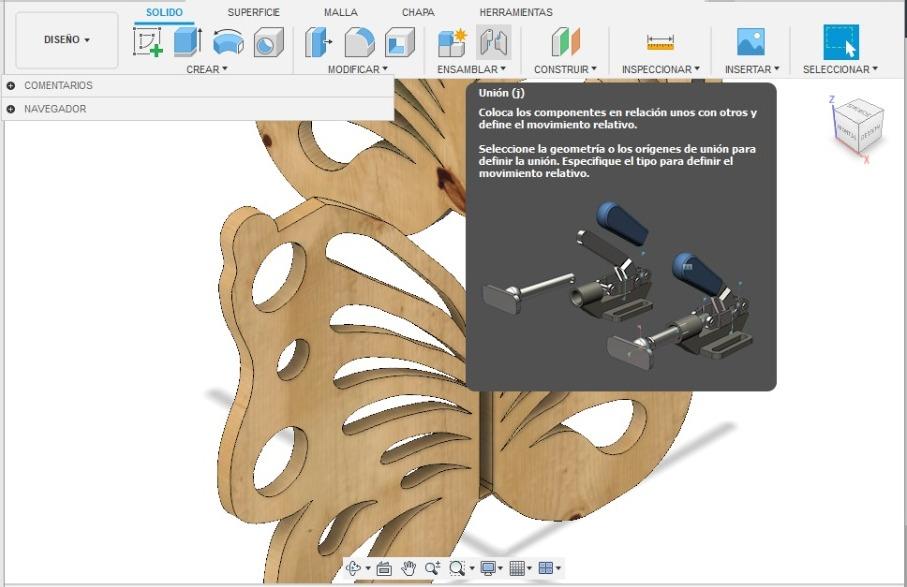
Task: Open the DISEÑO workspace dropdown
Action: (67, 40)
